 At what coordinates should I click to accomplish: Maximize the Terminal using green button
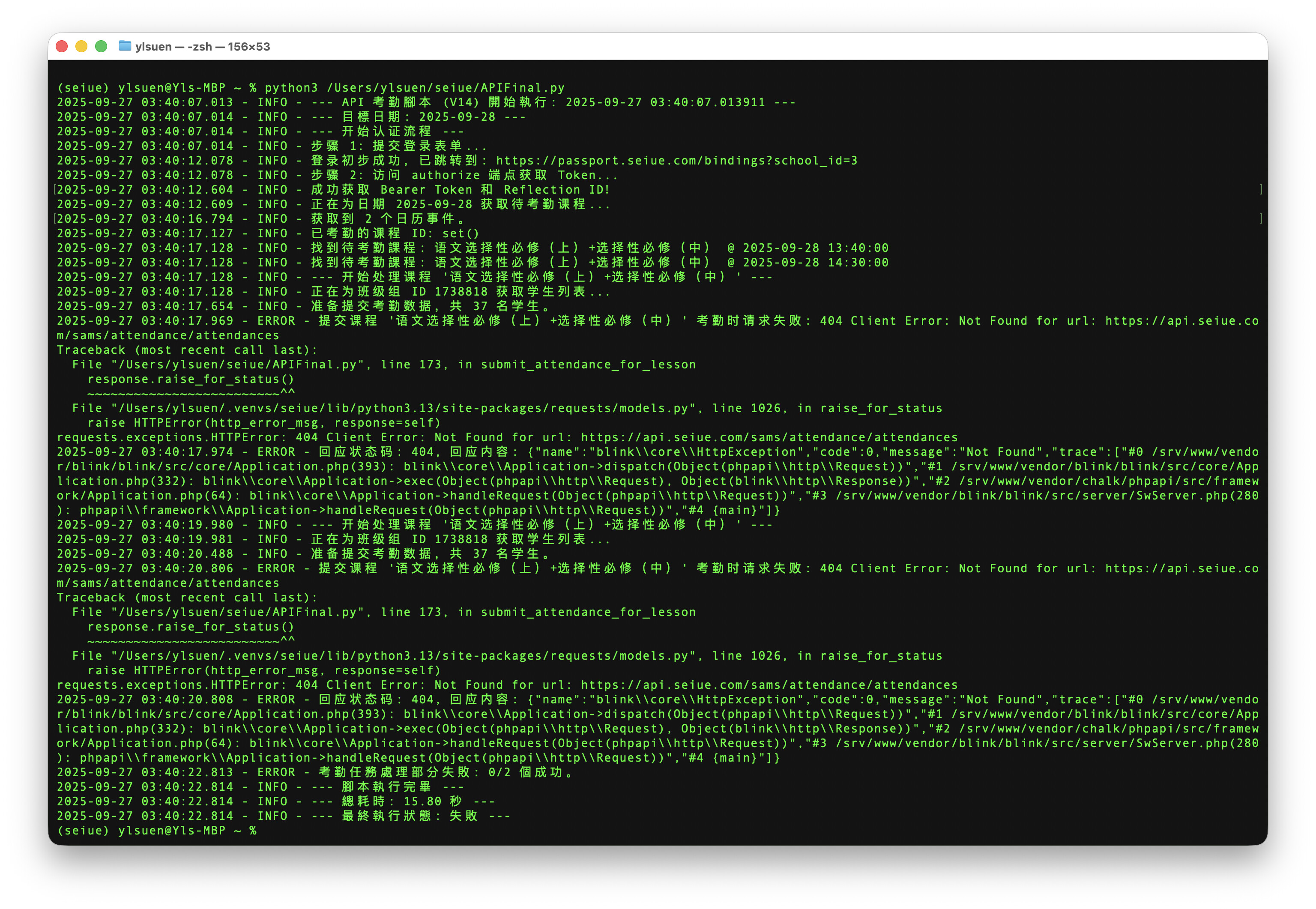(x=102, y=47)
